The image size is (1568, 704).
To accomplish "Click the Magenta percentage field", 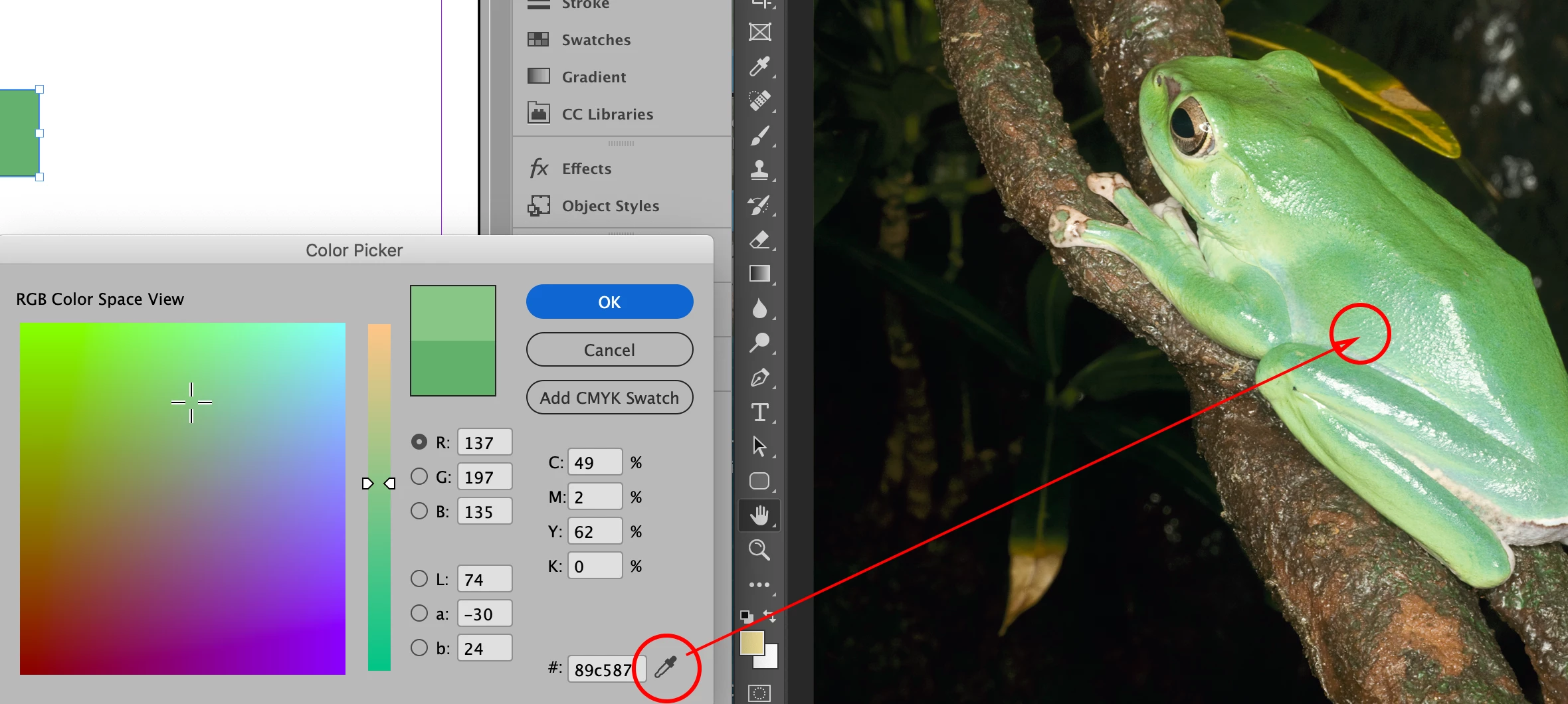I will point(595,497).
